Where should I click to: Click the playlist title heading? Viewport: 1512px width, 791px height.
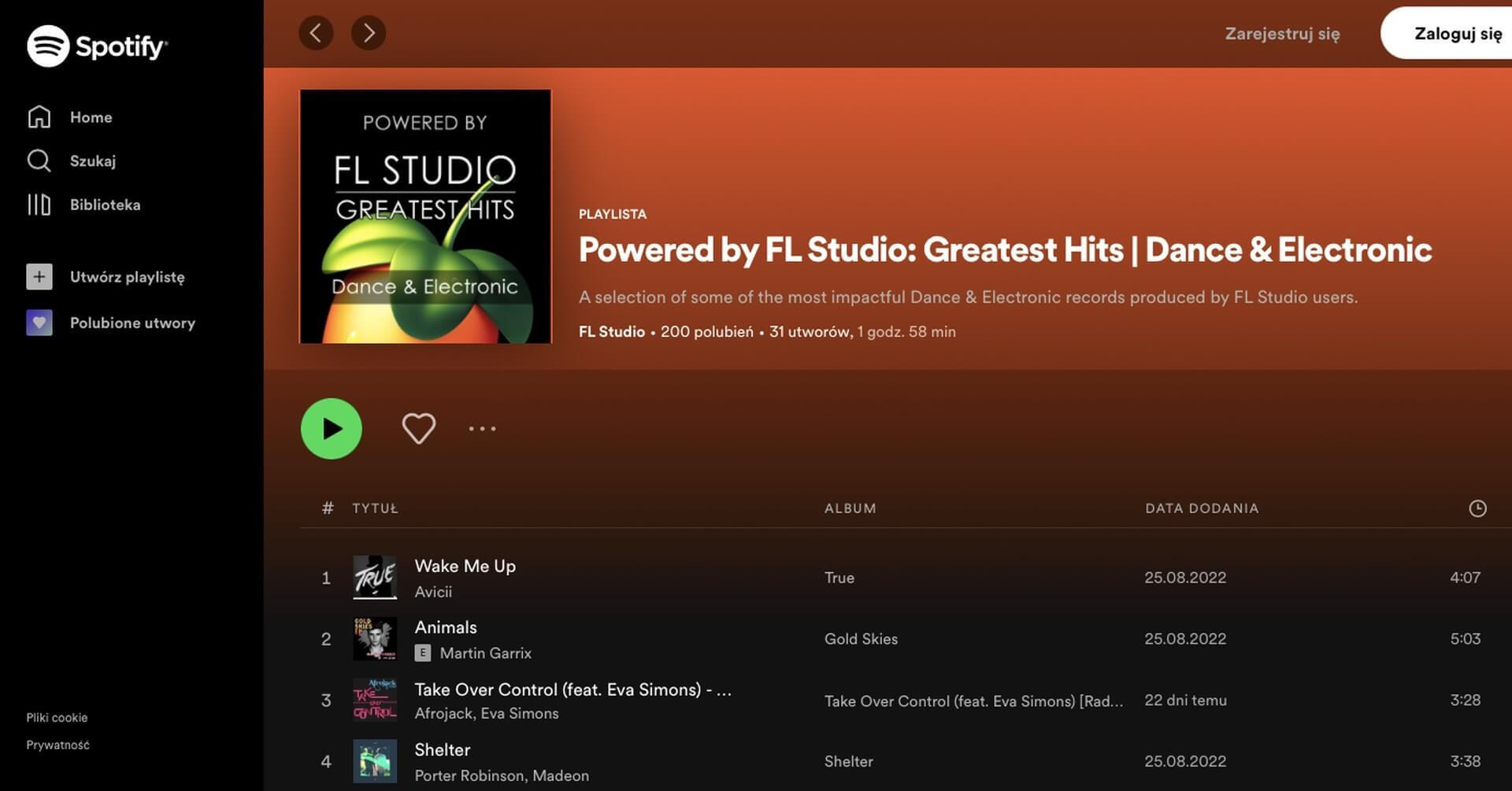click(1006, 249)
